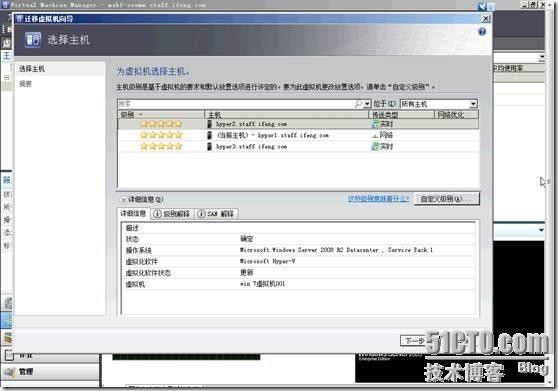Close the migration wizard dialog

(x=485, y=19)
